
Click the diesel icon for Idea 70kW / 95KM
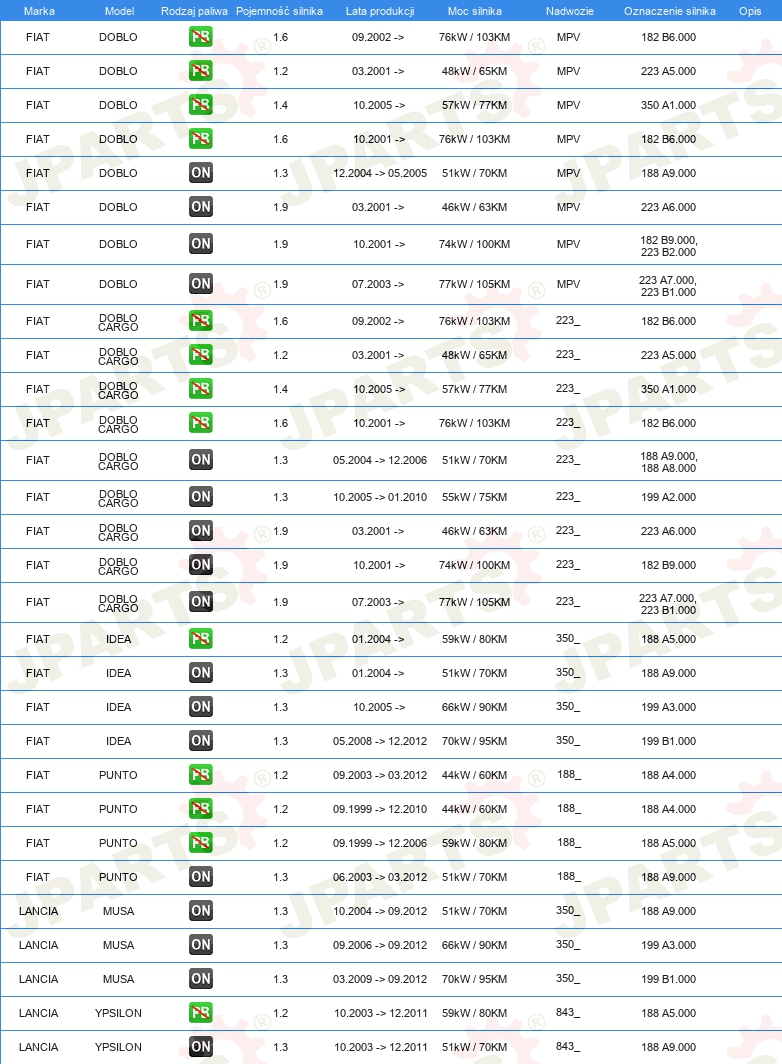point(200,740)
